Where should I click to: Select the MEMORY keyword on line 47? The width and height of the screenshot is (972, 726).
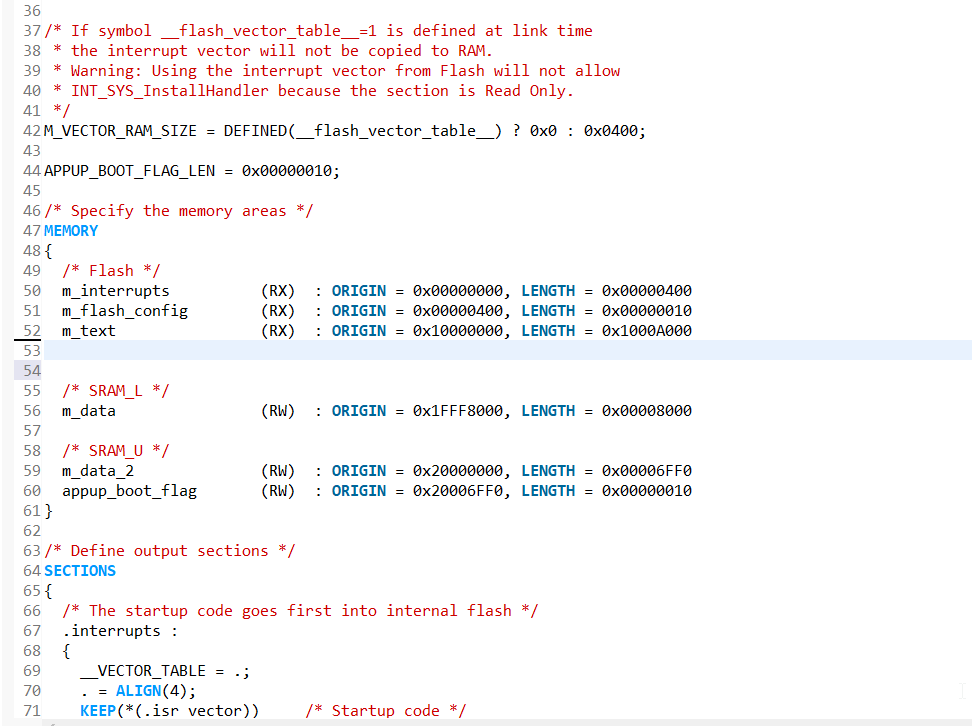pos(70,230)
